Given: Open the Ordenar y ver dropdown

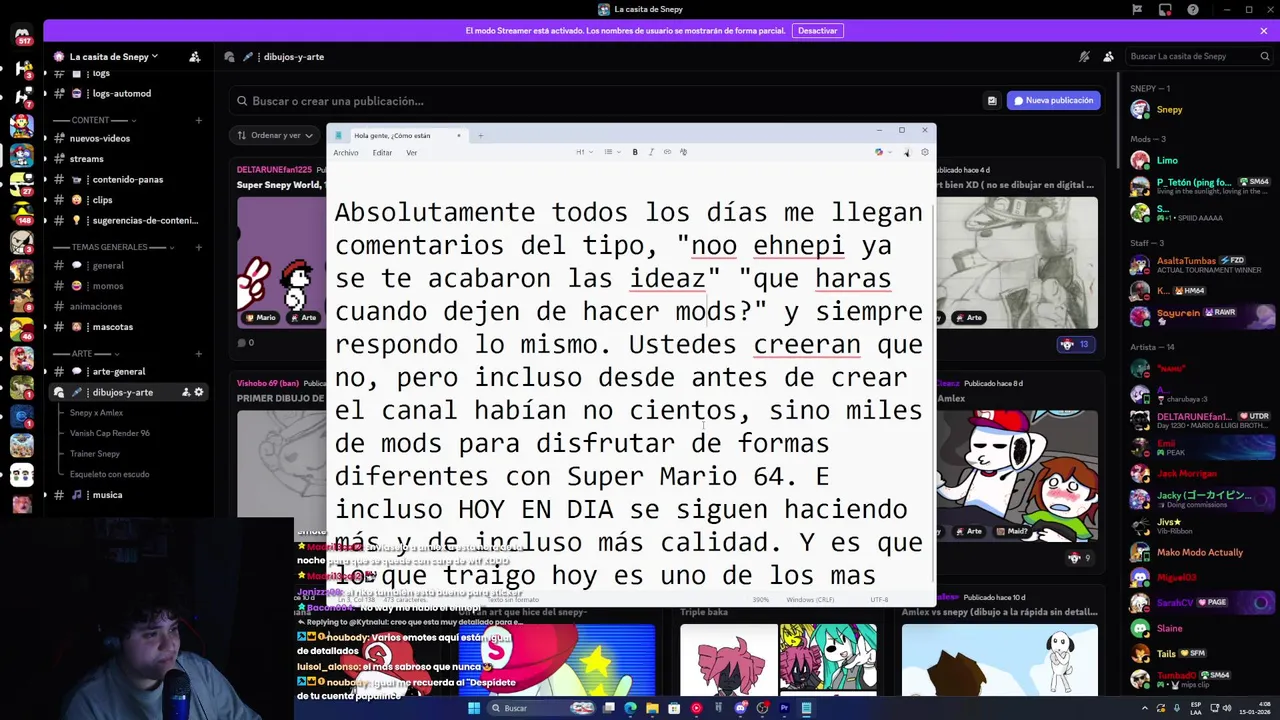Looking at the screenshot, I should (275, 135).
